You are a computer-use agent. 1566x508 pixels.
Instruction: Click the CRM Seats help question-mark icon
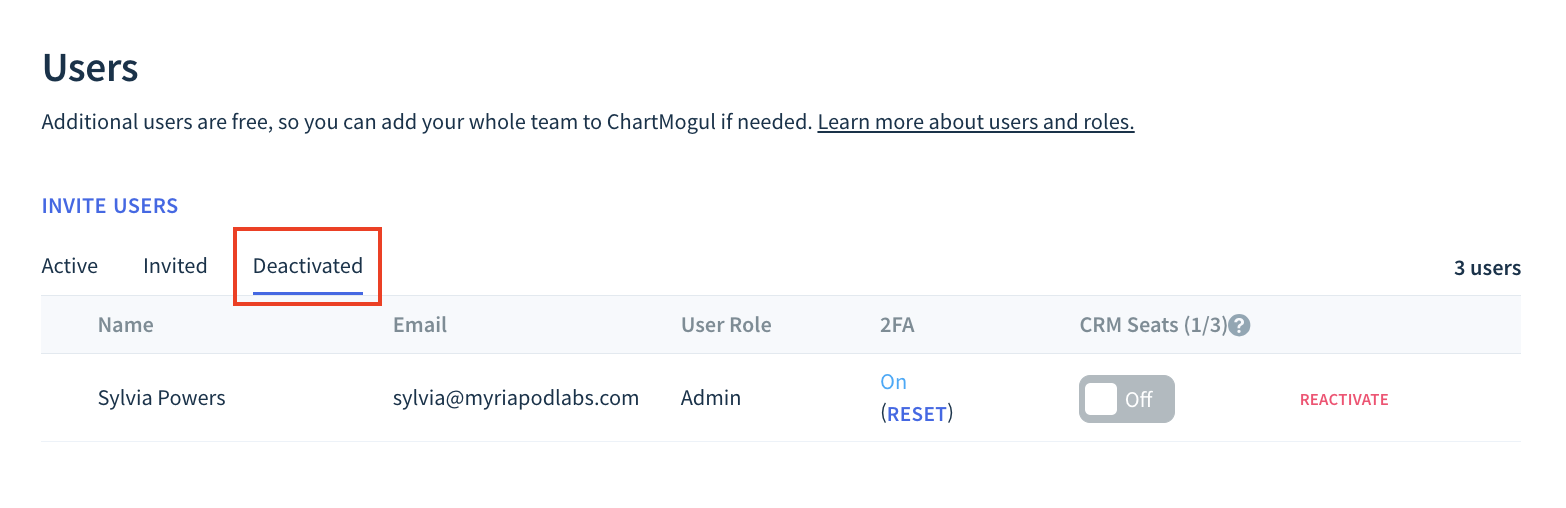pos(1239,325)
